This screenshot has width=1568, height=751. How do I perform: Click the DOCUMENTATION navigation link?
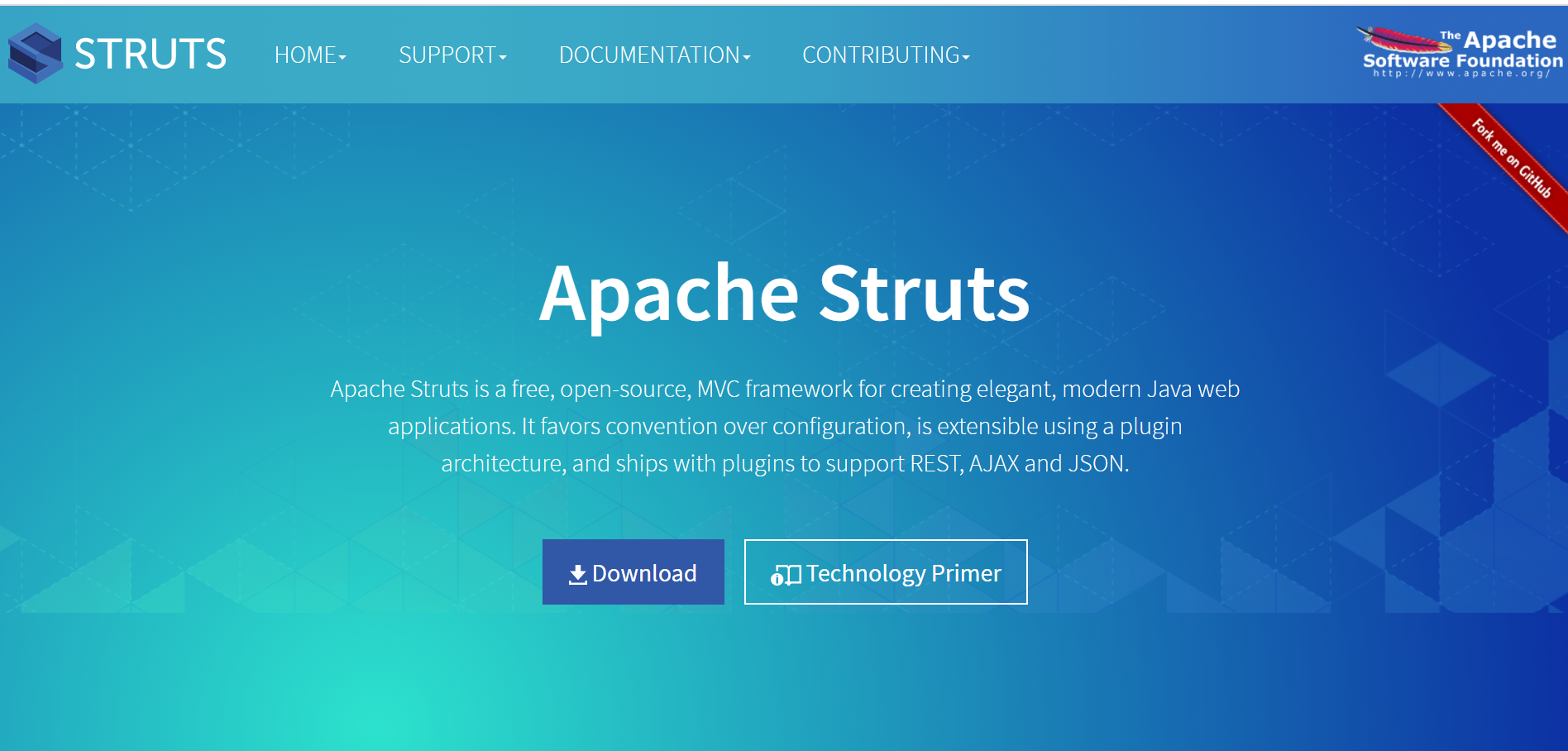(x=654, y=55)
